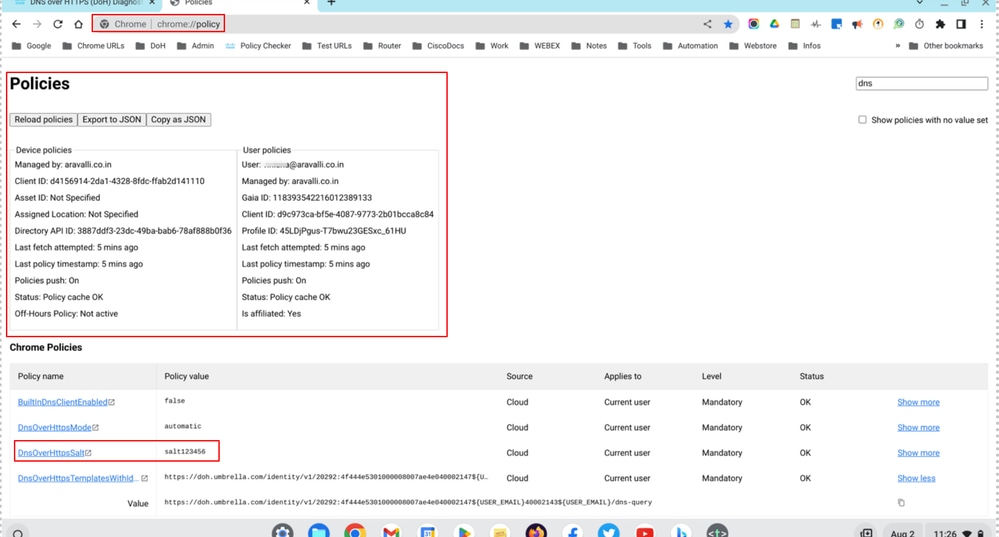Click the stopwatch extension icon
This screenshot has height=537, width=999.
919,24
